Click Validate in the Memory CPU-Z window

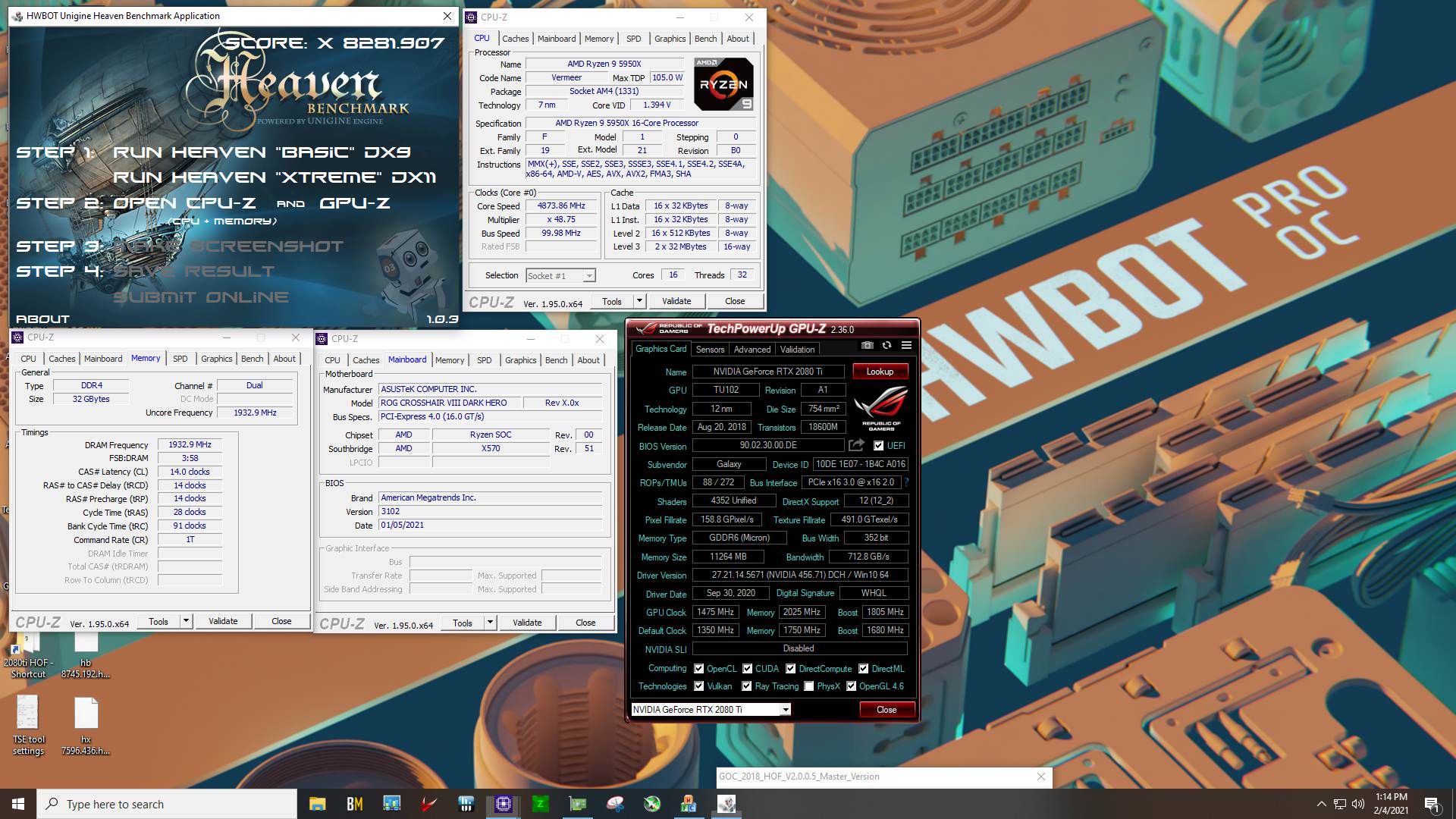pyautogui.click(x=223, y=621)
